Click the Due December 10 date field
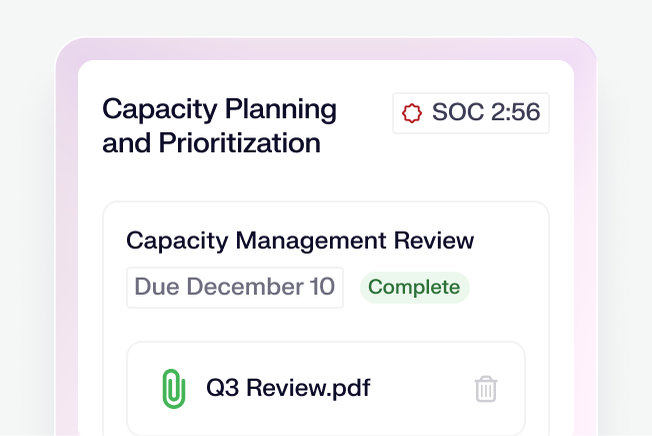Image resolution: width=652 pixels, height=436 pixels. (x=234, y=287)
